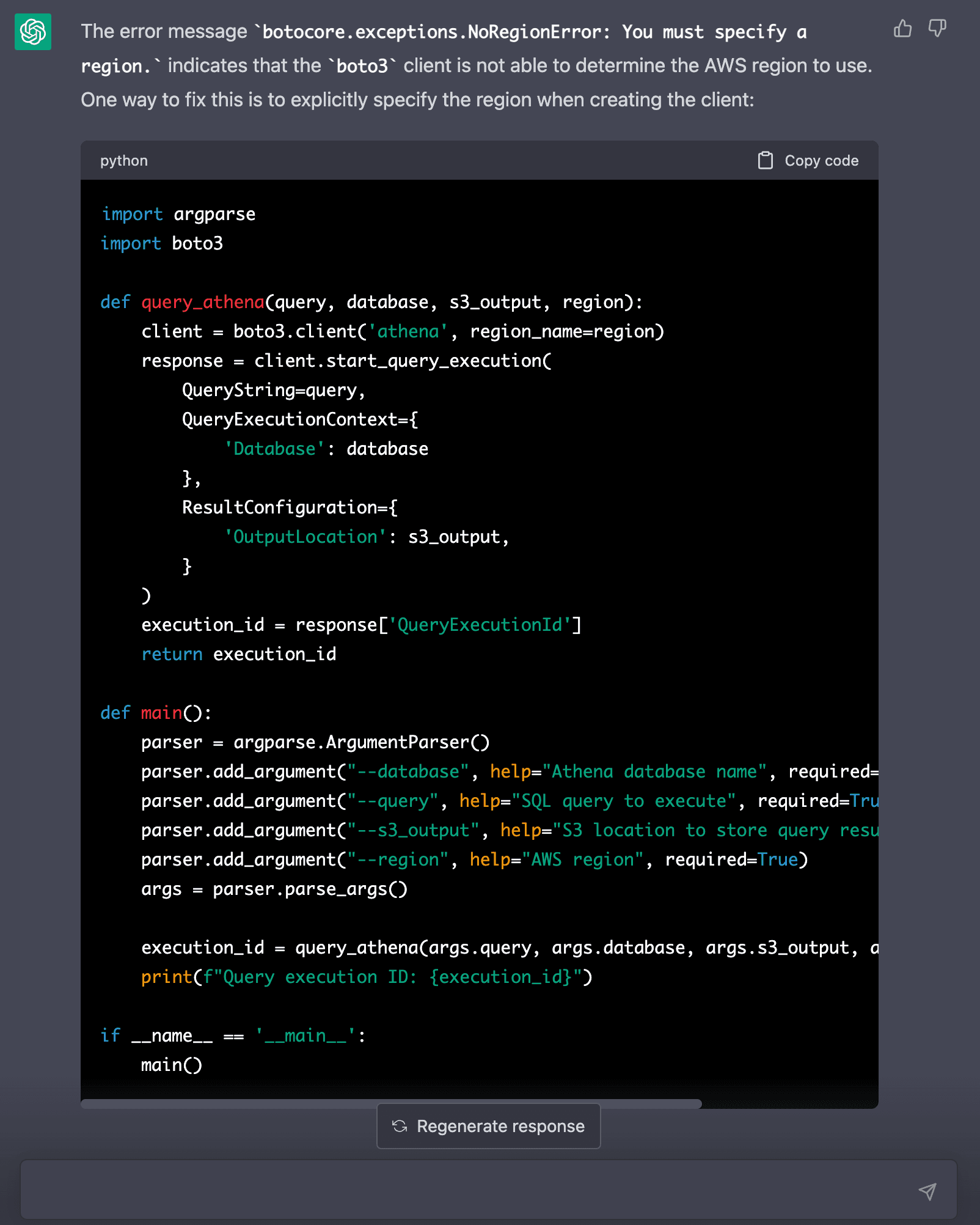
Task: Click the "--region" argument string
Action: coord(398,859)
